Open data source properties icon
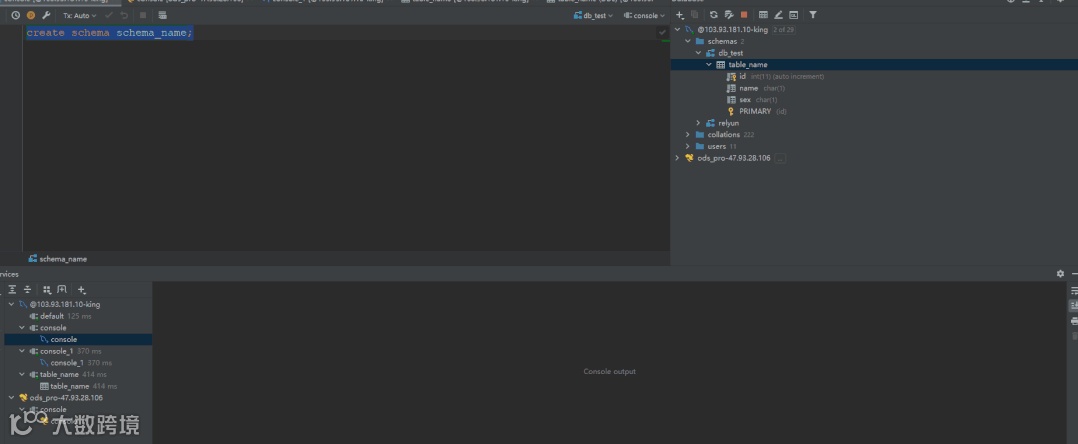 pyautogui.click(x=729, y=14)
